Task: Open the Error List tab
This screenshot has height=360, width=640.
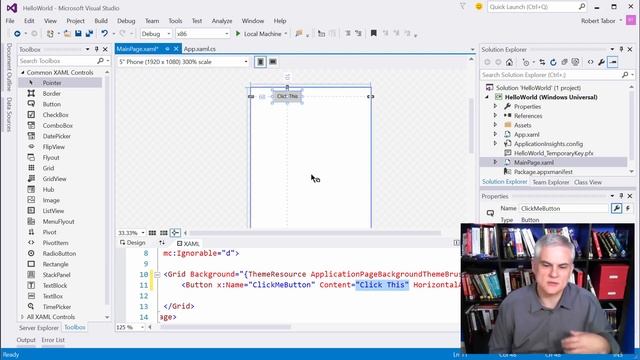Action: [x=53, y=340]
